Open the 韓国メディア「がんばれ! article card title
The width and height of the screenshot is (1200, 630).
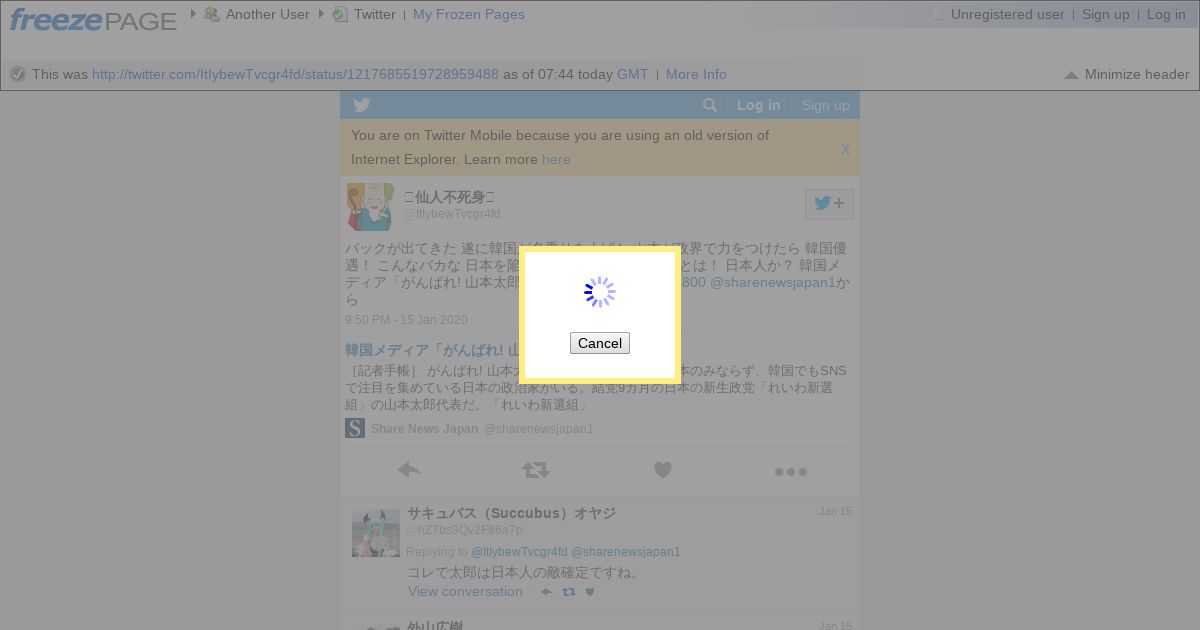[x=432, y=350]
